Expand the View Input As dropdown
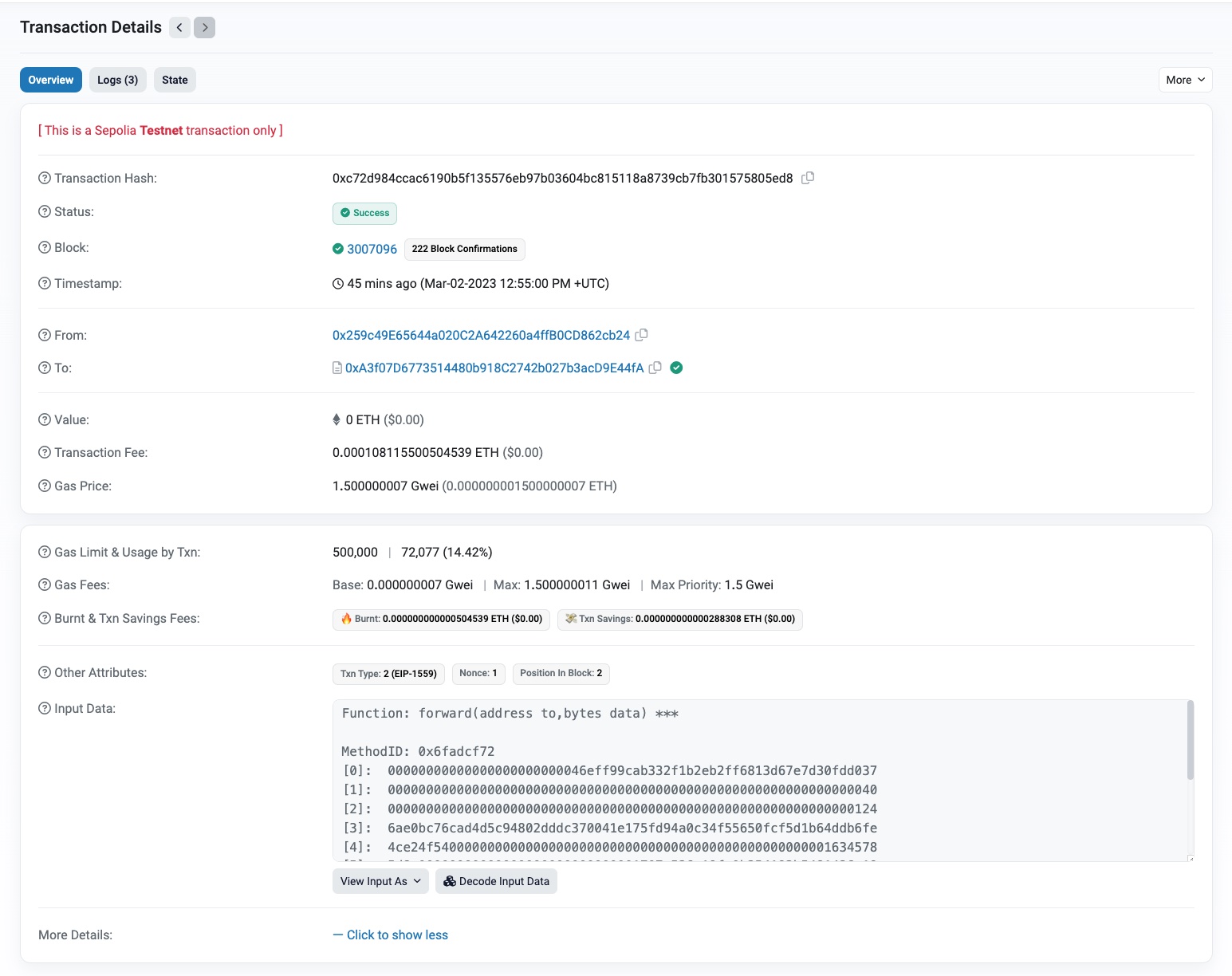This screenshot has height=976, width=1232. click(x=380, y=881)
